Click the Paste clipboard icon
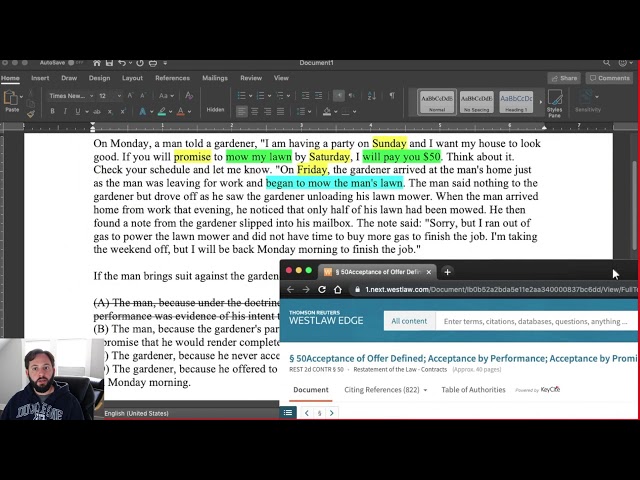The image size is (640, 480). [11, 98]
